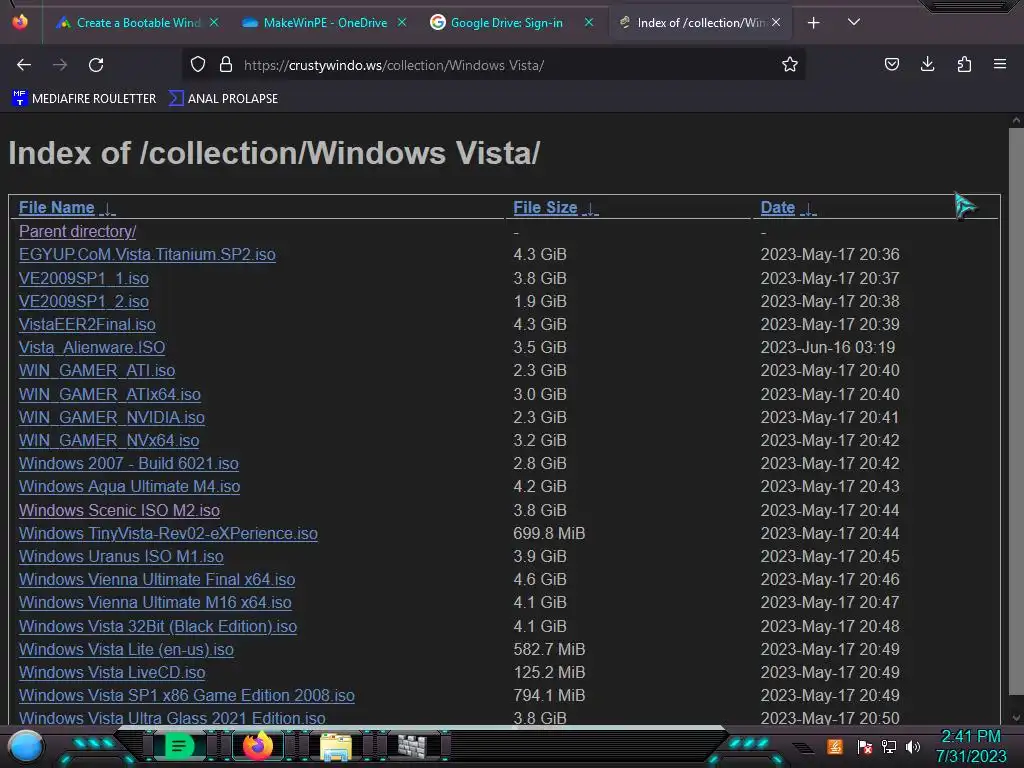Close the Google Drive Sign-in tab
This screenshot has height=768, width=1024.
click(x=588, y=23)
